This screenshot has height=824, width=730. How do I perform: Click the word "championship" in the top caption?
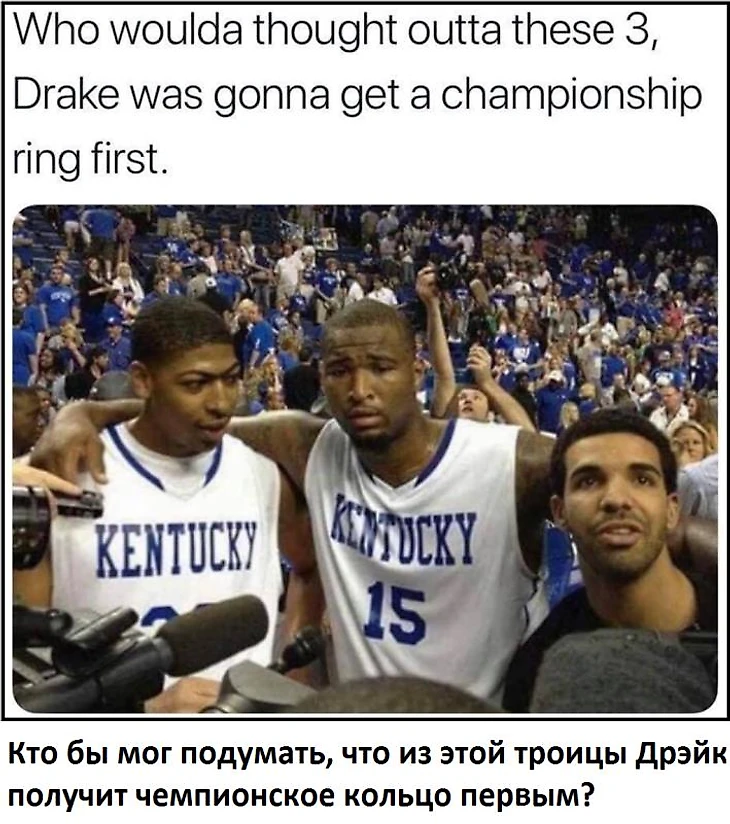click(571, 97)
